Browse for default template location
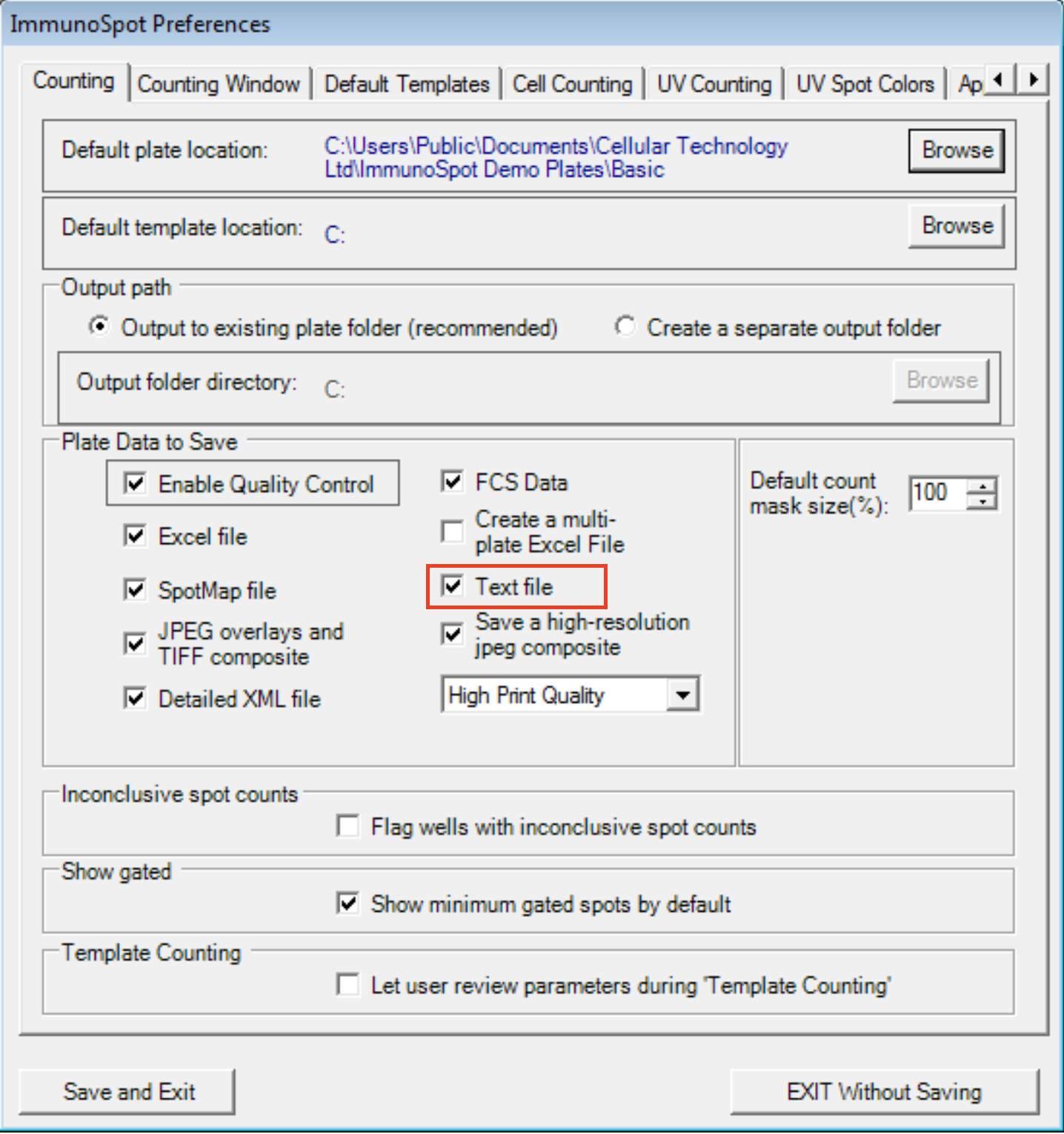Image resolution: width=1064 pixels, height=1134 pixels. [x=957, y=225]
